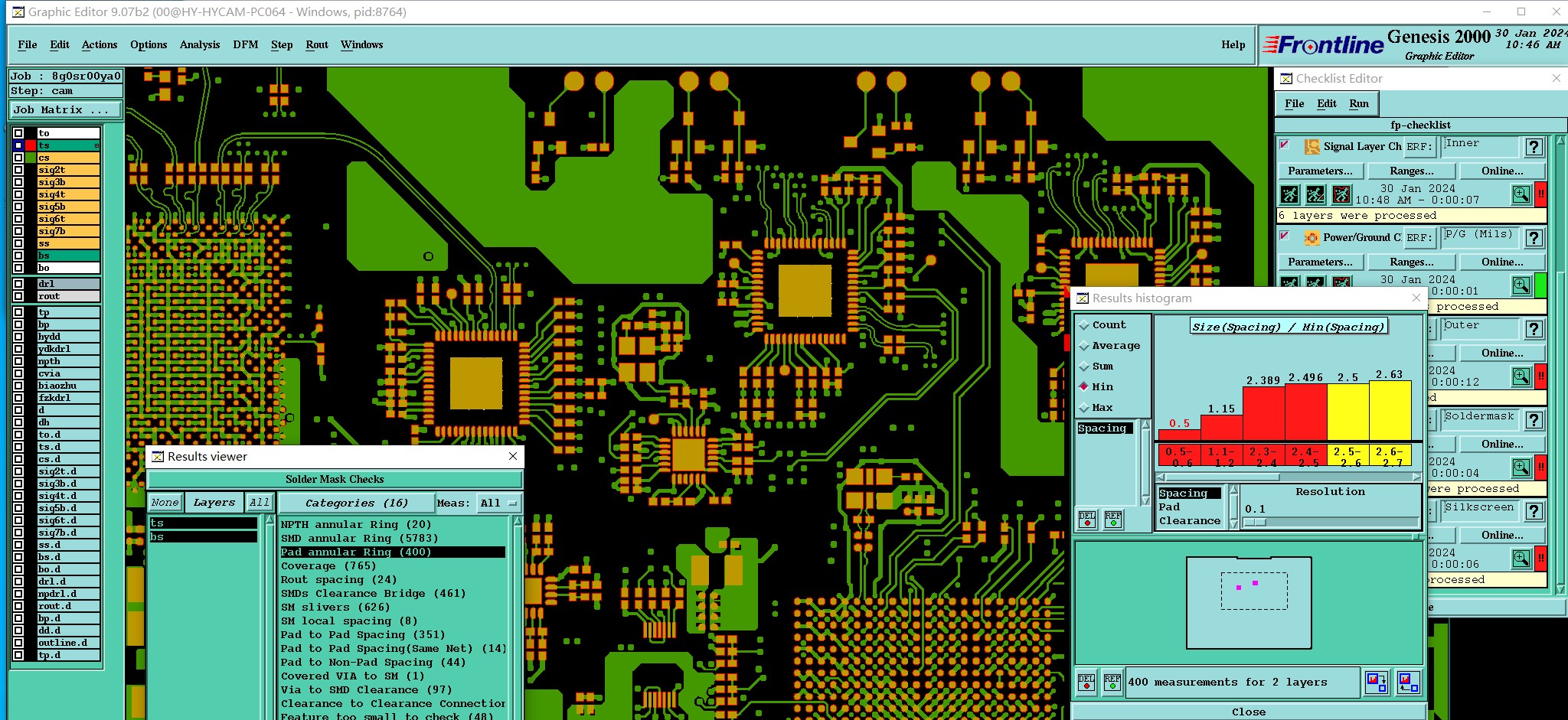Run the Signal Layer check (first runner icon)

[1290, 194]
